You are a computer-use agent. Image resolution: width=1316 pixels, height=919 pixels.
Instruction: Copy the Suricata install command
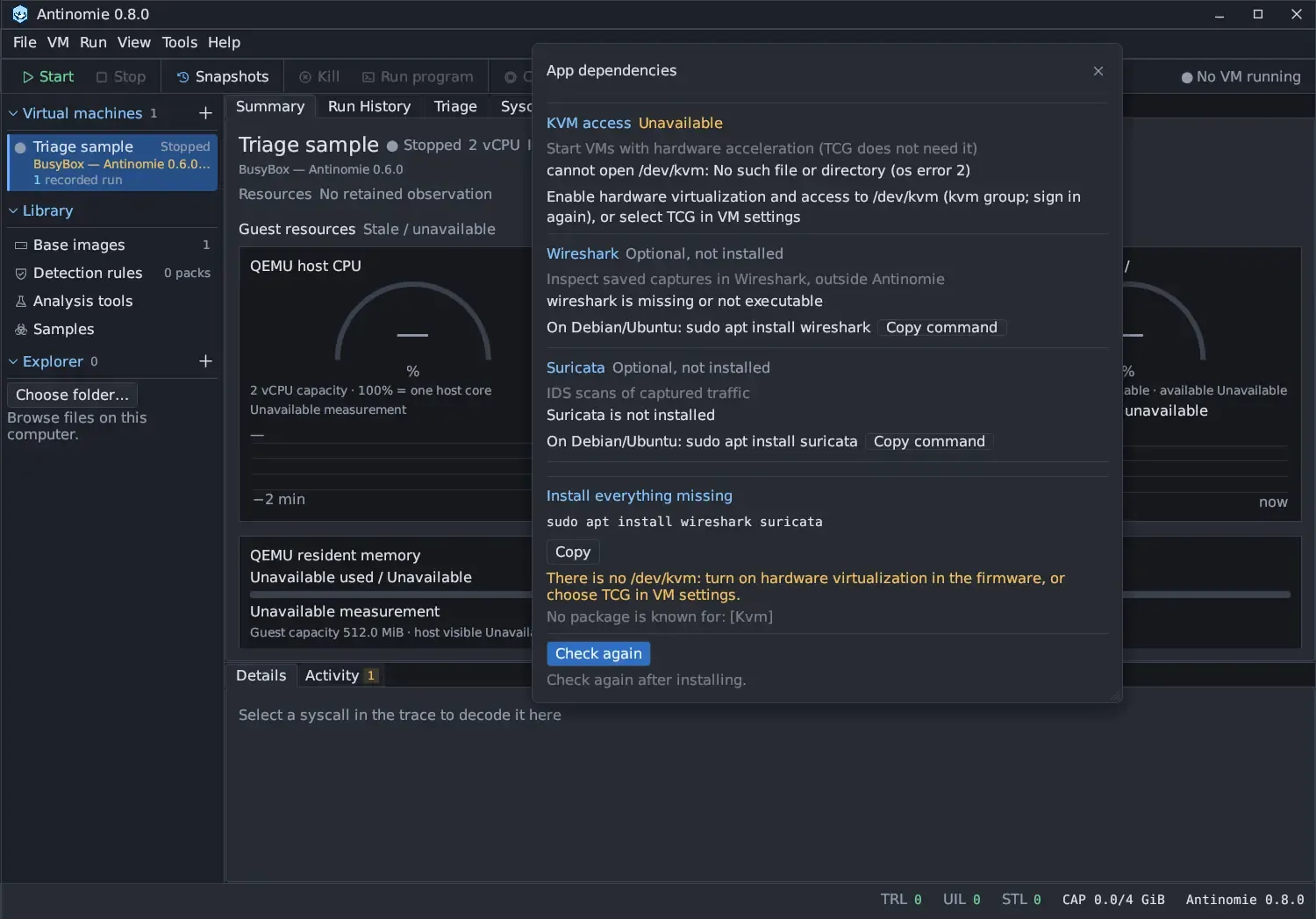coord(929,441)
